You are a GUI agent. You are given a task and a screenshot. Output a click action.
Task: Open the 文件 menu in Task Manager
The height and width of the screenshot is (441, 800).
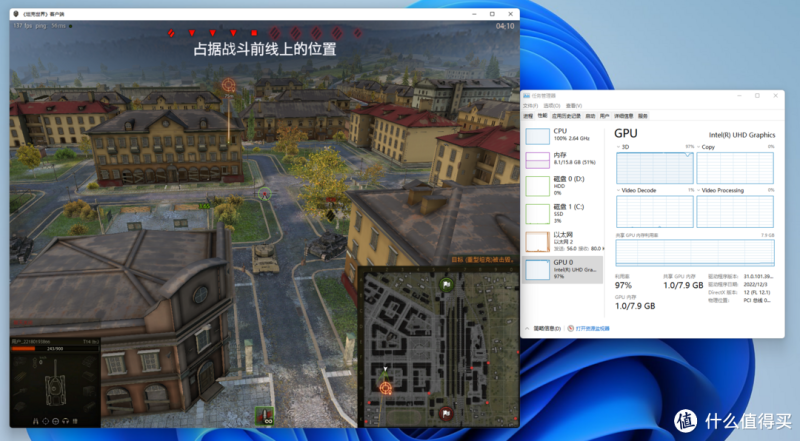[530, 105]
